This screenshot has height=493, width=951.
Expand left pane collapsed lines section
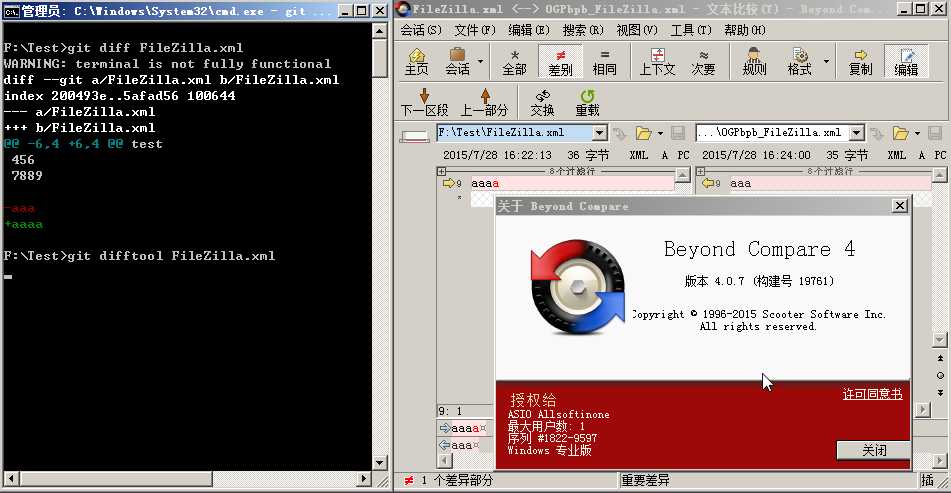[x=442, y=172]
